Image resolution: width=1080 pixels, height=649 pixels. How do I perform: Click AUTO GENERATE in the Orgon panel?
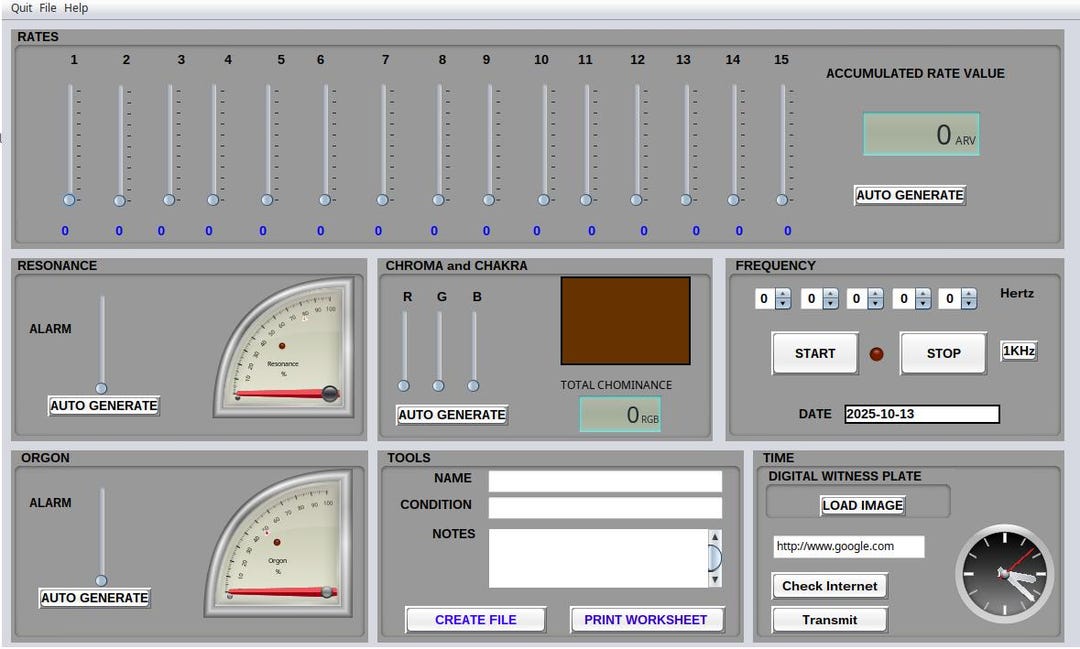pos(95,598)
